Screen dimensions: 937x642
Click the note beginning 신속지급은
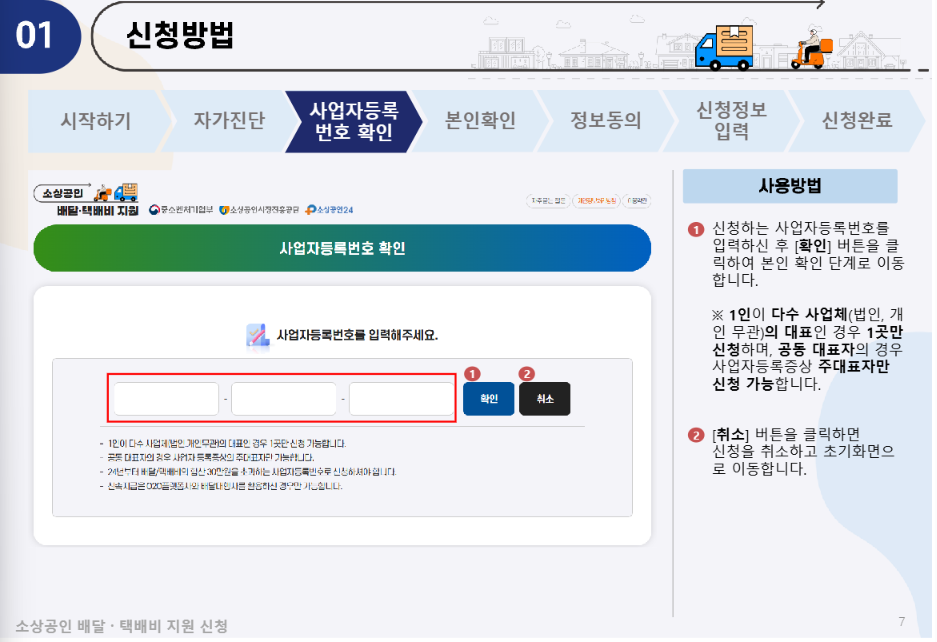pos(224,486)
